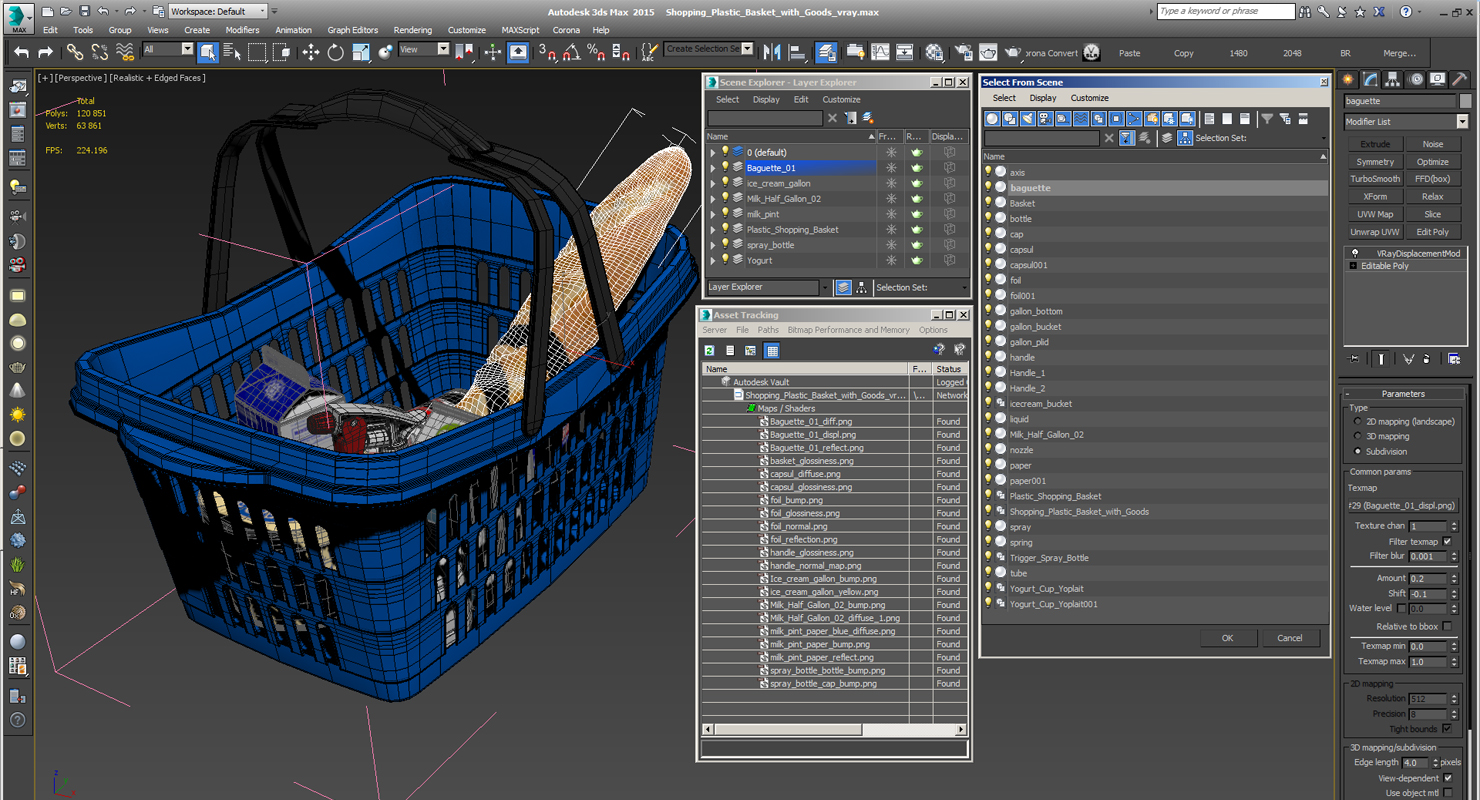The height and width of the screenshot is (800, 1480).
Task: Toggle visibility bulb for Baguette_01 layer
Action: tap(725, 168)
